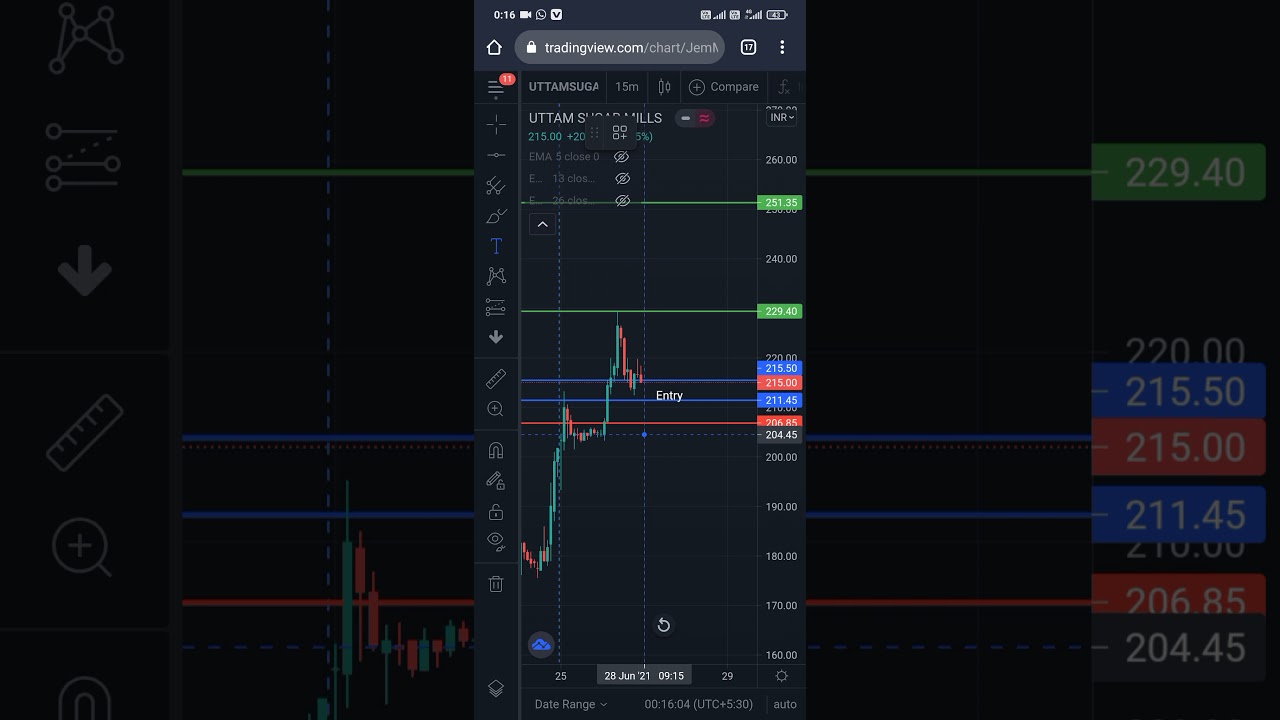Click the blue 211.45 price label
Viewport: 1280px width, 720px height.
pyautogui.click(x=781, y=401)
